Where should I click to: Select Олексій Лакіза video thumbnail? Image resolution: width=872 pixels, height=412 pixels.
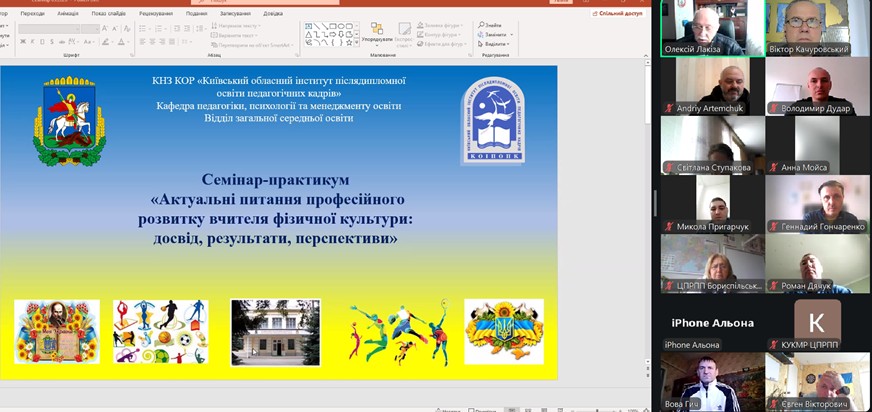coord(712,28)
